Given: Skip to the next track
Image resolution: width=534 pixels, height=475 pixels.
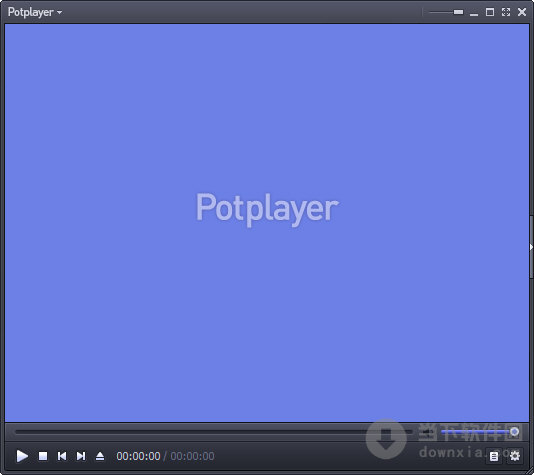Looking at the screenshot, I should point(81,456).
